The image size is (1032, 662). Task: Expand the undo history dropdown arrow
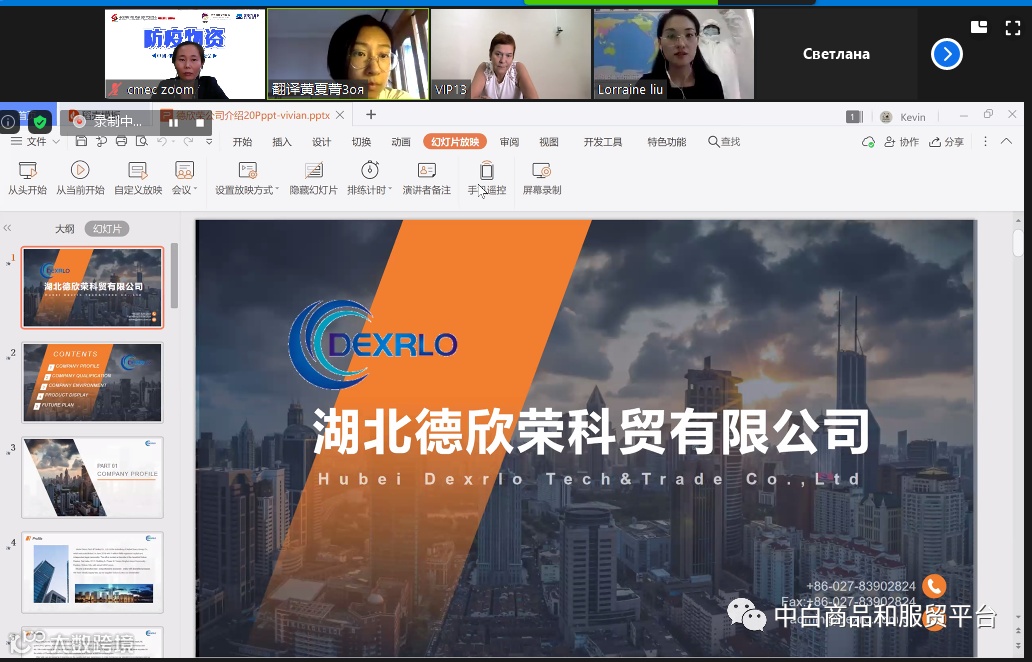point(172,141)
